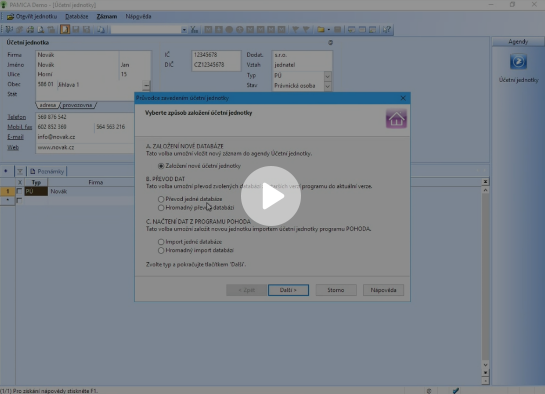545x394 pixels.
Task: Tick the checkbox in the empty new row
Action: click(19, 200)
